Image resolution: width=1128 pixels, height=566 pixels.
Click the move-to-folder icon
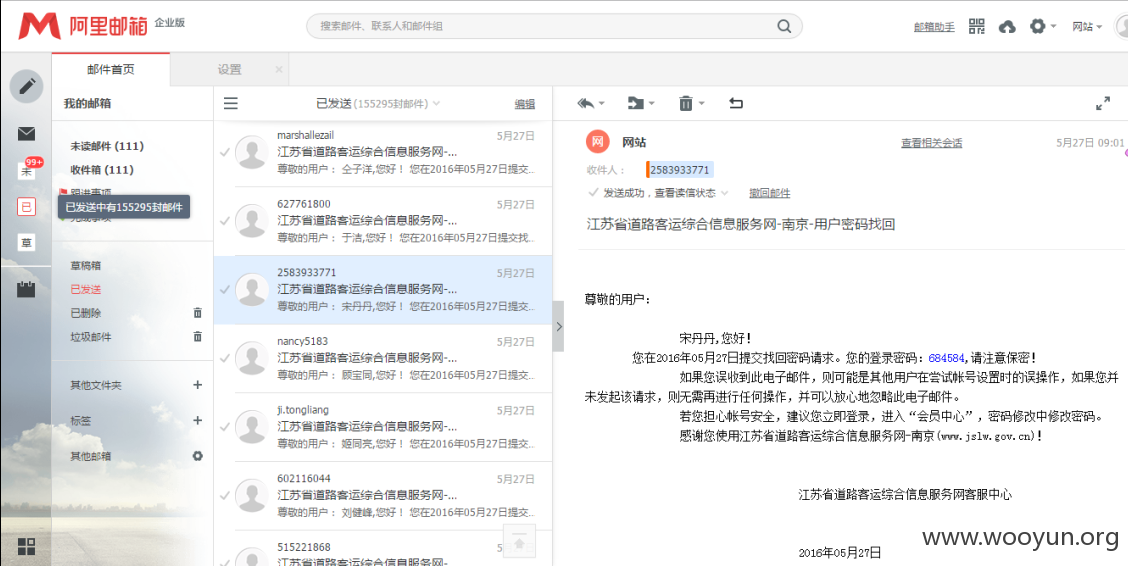pyautogui.click(x=635, y=104)
